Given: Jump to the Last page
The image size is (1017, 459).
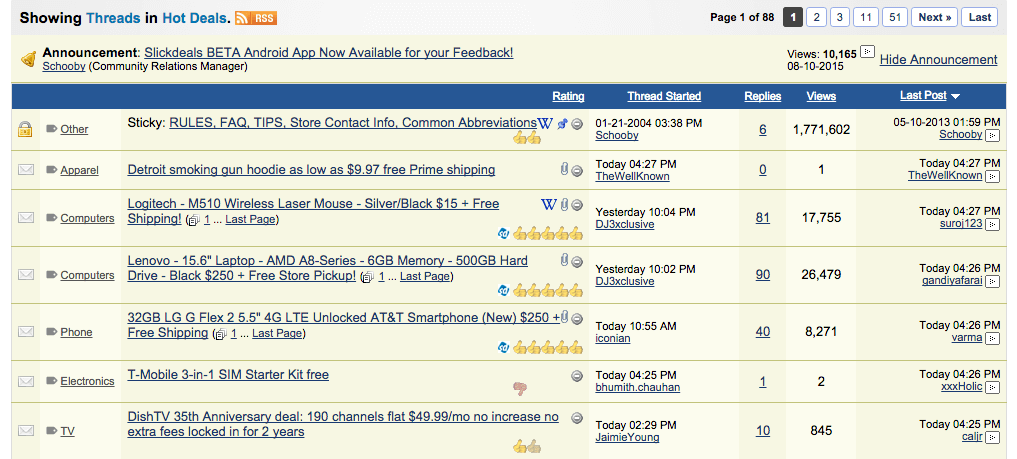Looking at the screenshot, I should [x=979, y=18].
